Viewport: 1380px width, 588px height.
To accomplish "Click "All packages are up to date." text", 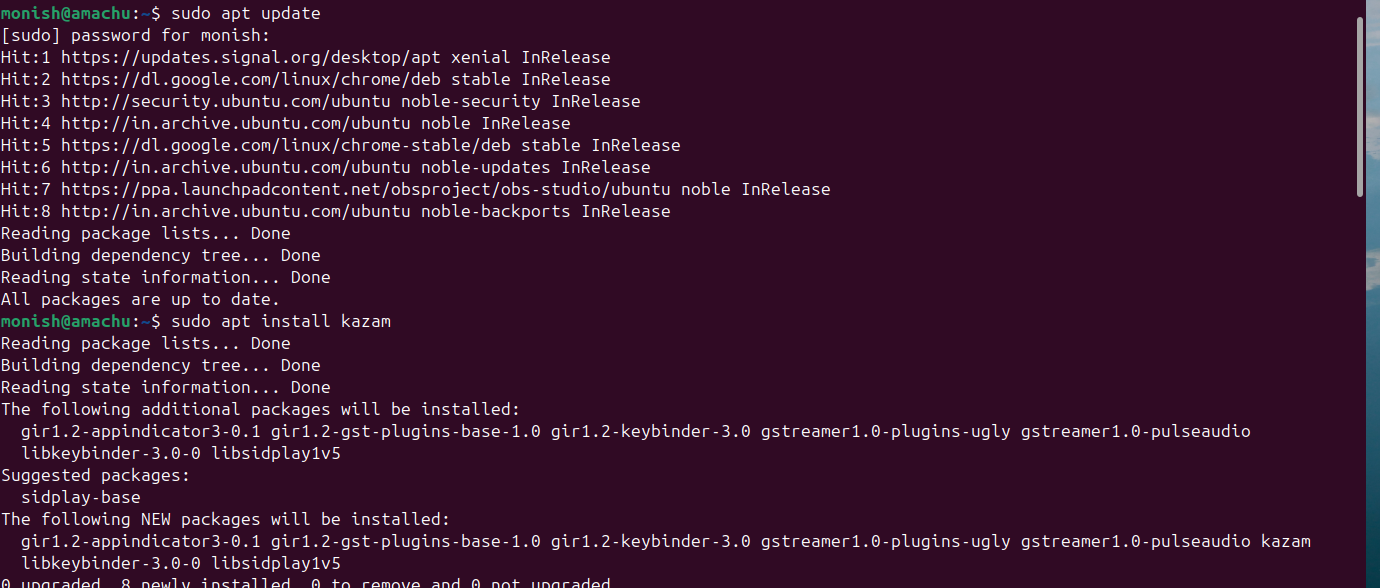I will pos(141,299).
